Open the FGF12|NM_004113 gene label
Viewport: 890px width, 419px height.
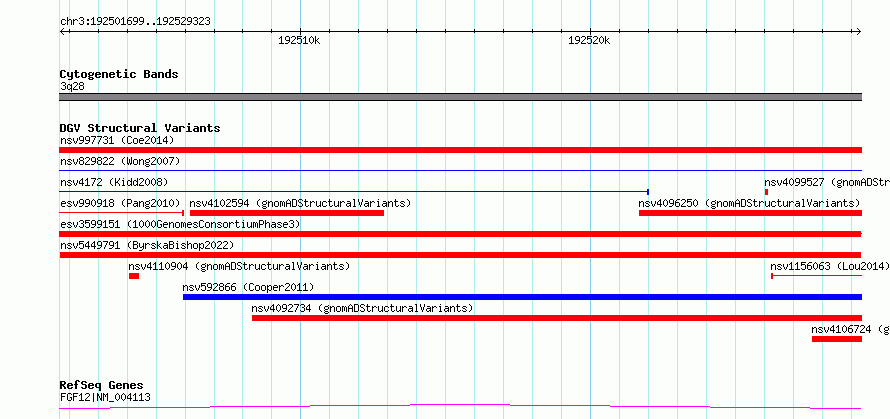105,397
